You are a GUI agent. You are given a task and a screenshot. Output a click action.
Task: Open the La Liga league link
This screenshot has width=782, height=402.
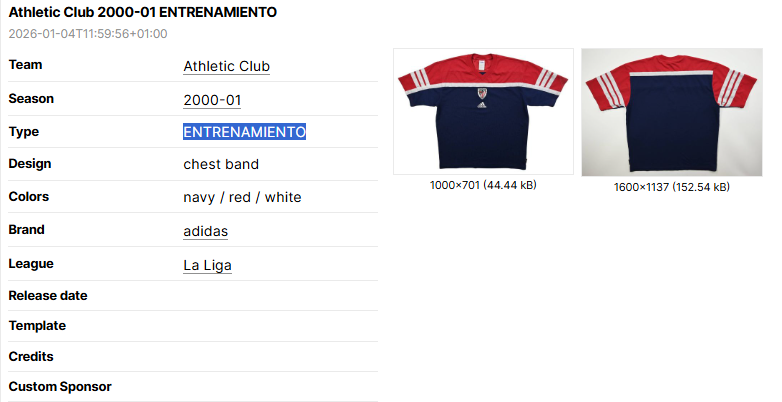click(x=207, y=265)
